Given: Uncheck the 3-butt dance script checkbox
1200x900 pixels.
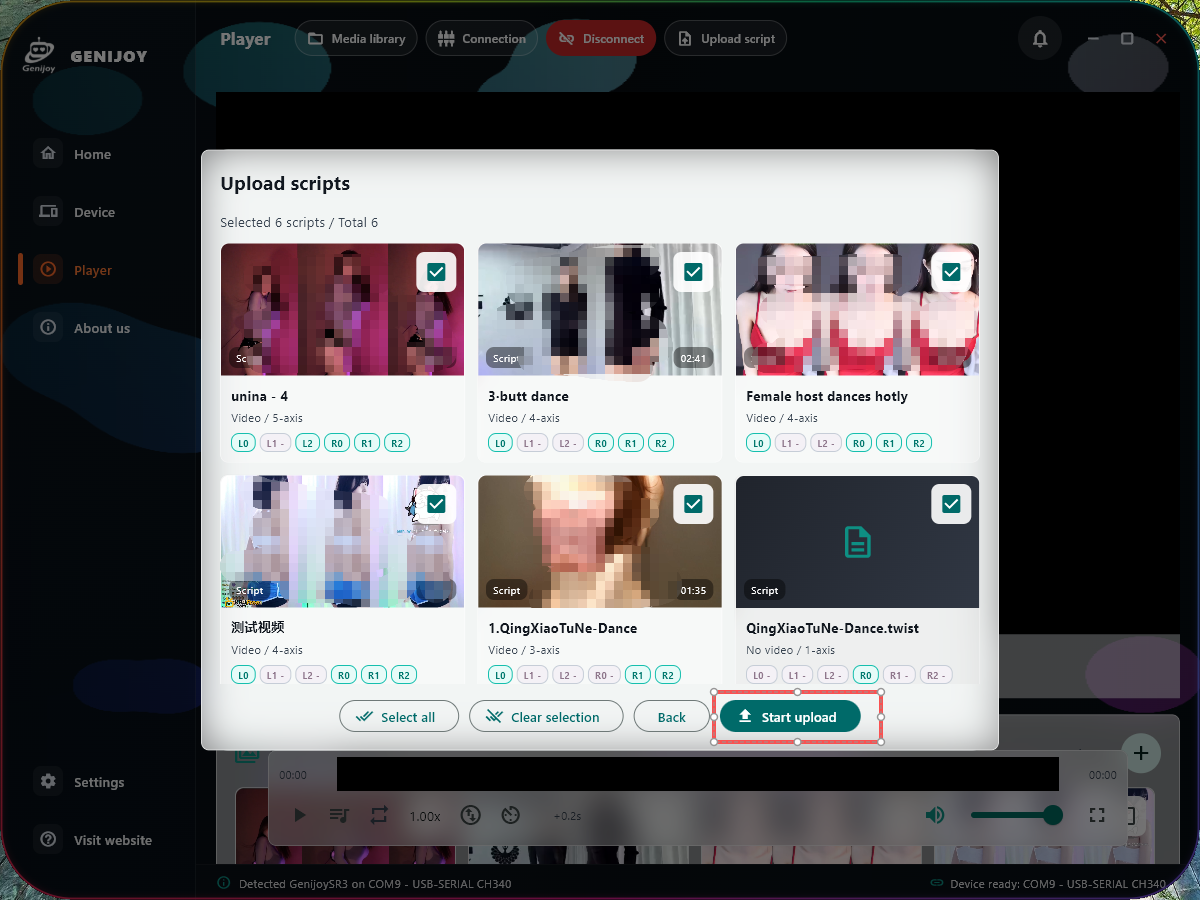Looking at the screenshot, I should [x=694, y=272].
